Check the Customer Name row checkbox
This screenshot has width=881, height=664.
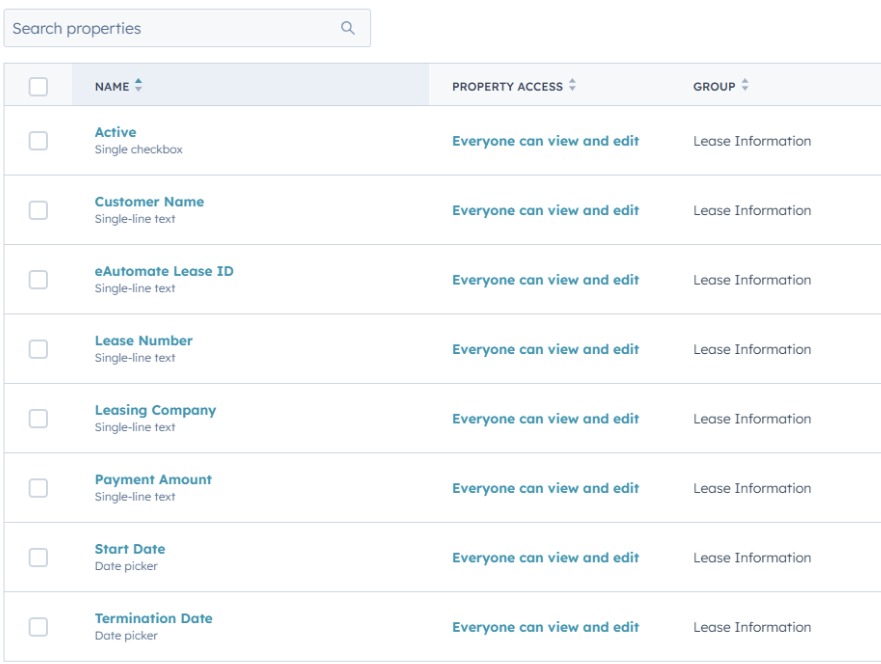pyautogui.click(x=38, y=210)
